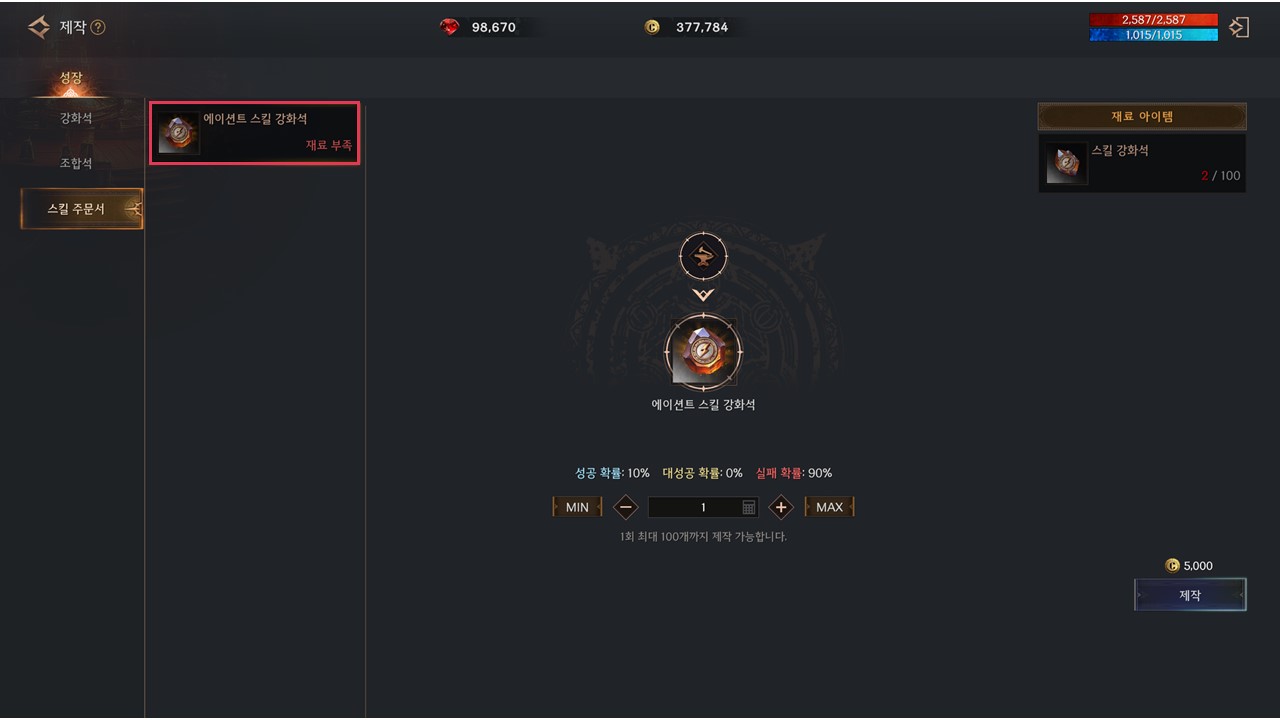
Task: Open the help question mark next to 제작
Action: coord(98,27)
